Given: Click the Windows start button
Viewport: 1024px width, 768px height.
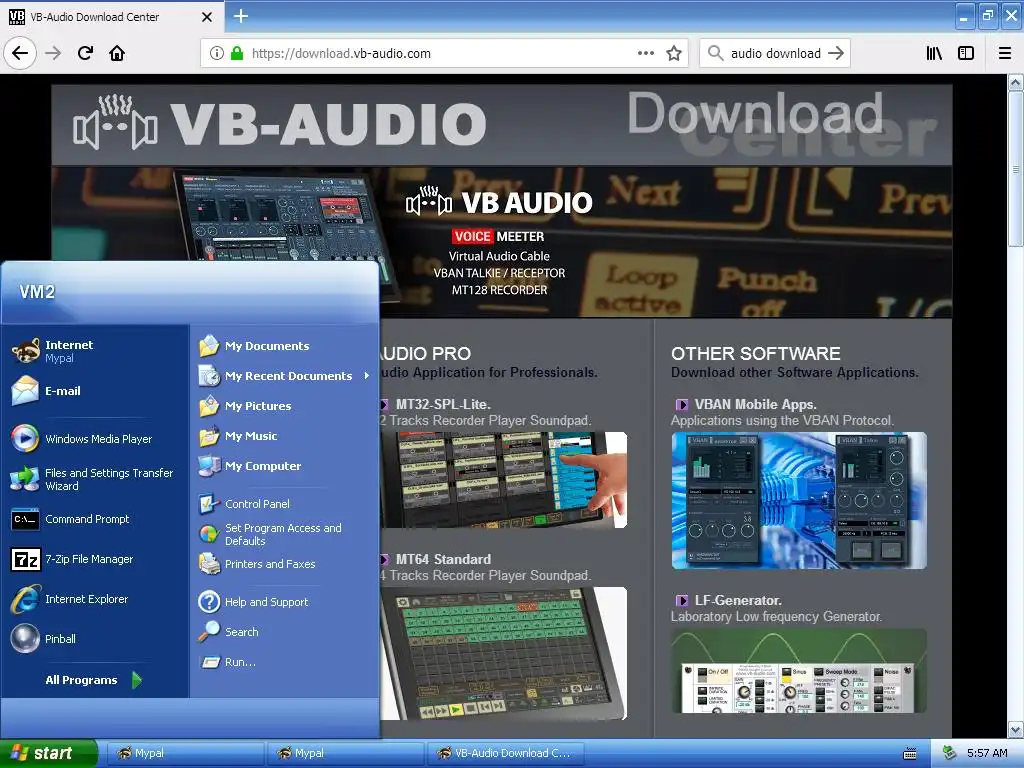Looking at the screenshot, I should coord(48,753).
